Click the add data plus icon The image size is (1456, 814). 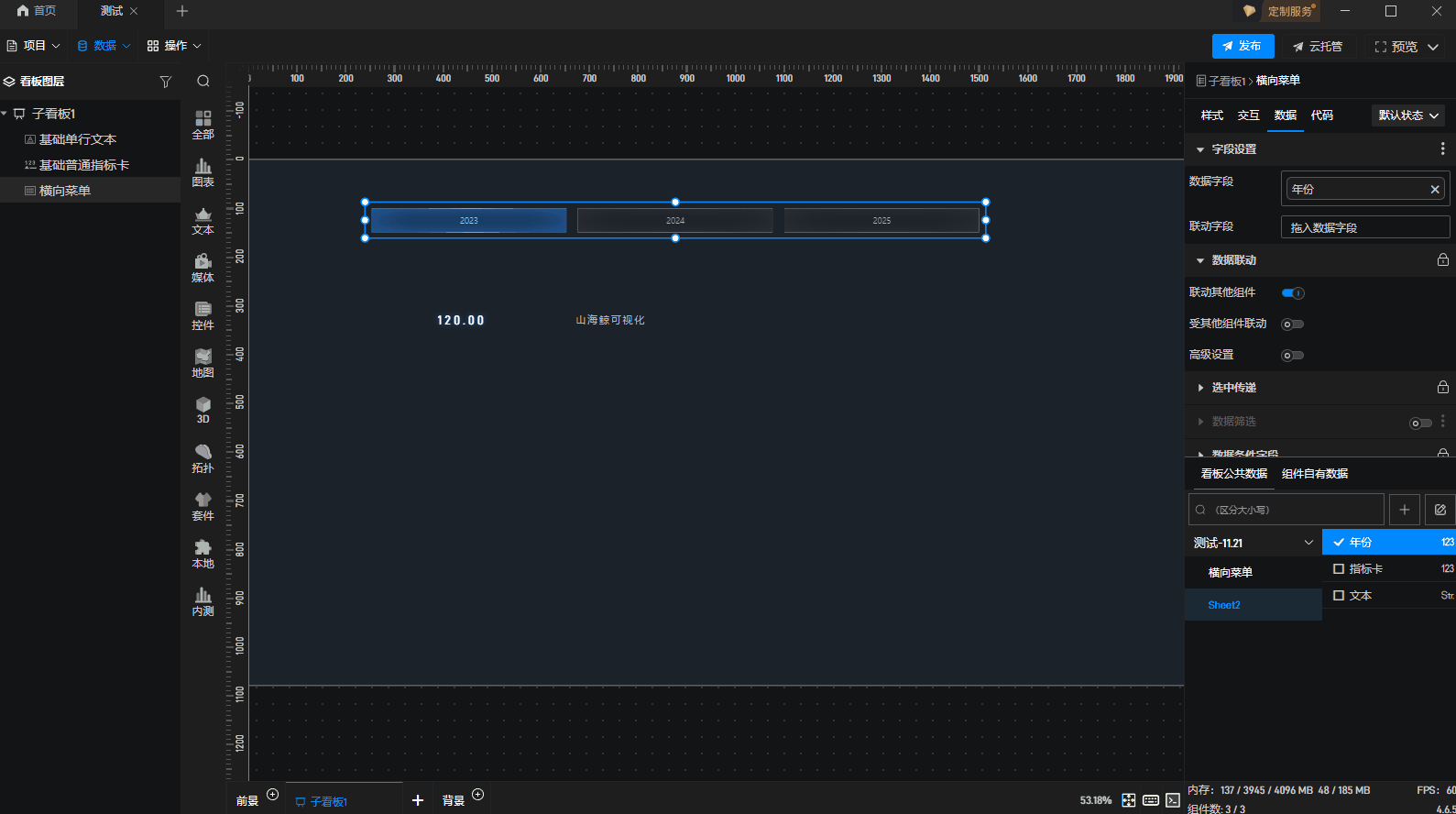[1404, 510]
